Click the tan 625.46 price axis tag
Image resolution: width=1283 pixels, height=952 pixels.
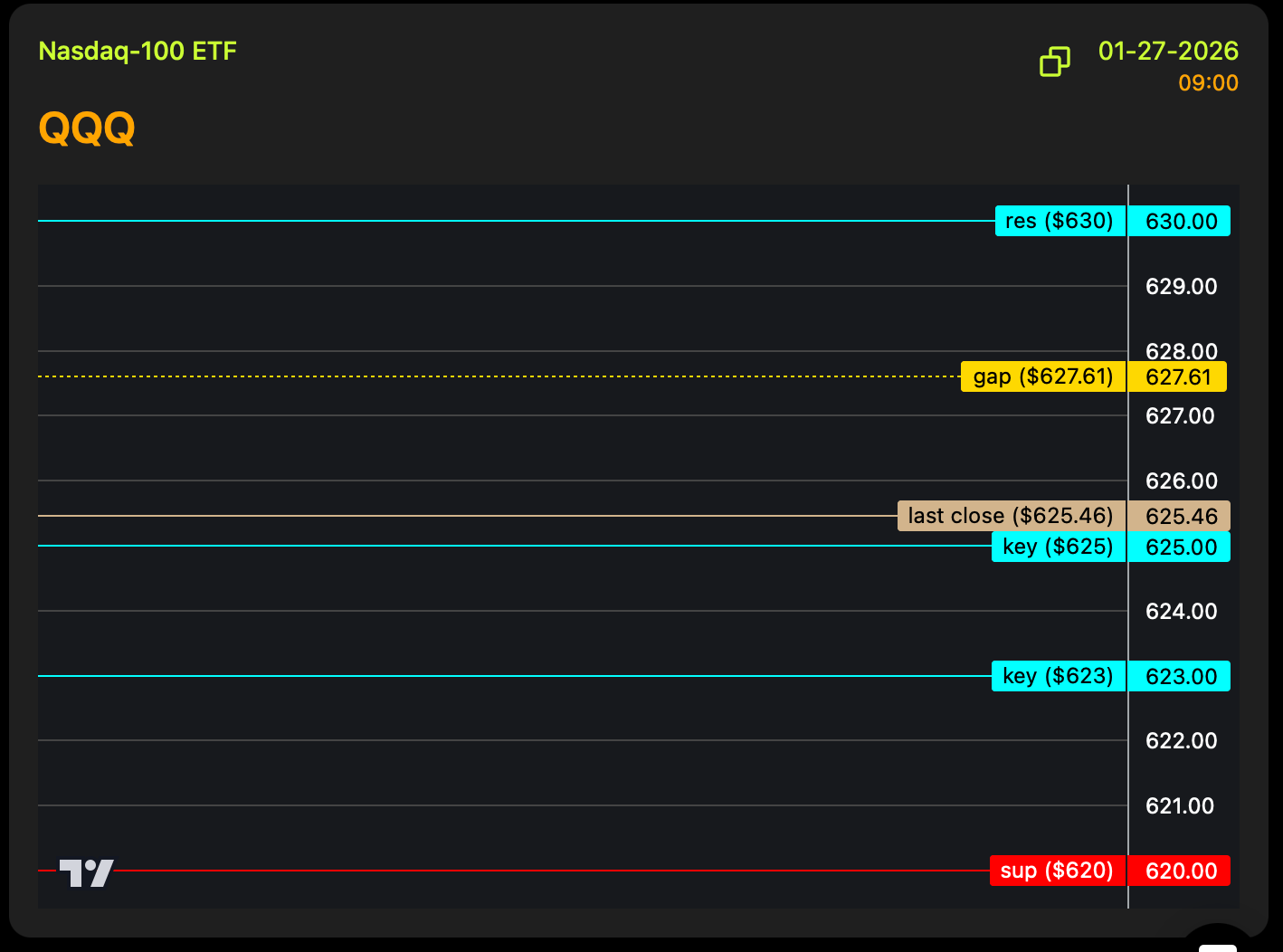1180,517
